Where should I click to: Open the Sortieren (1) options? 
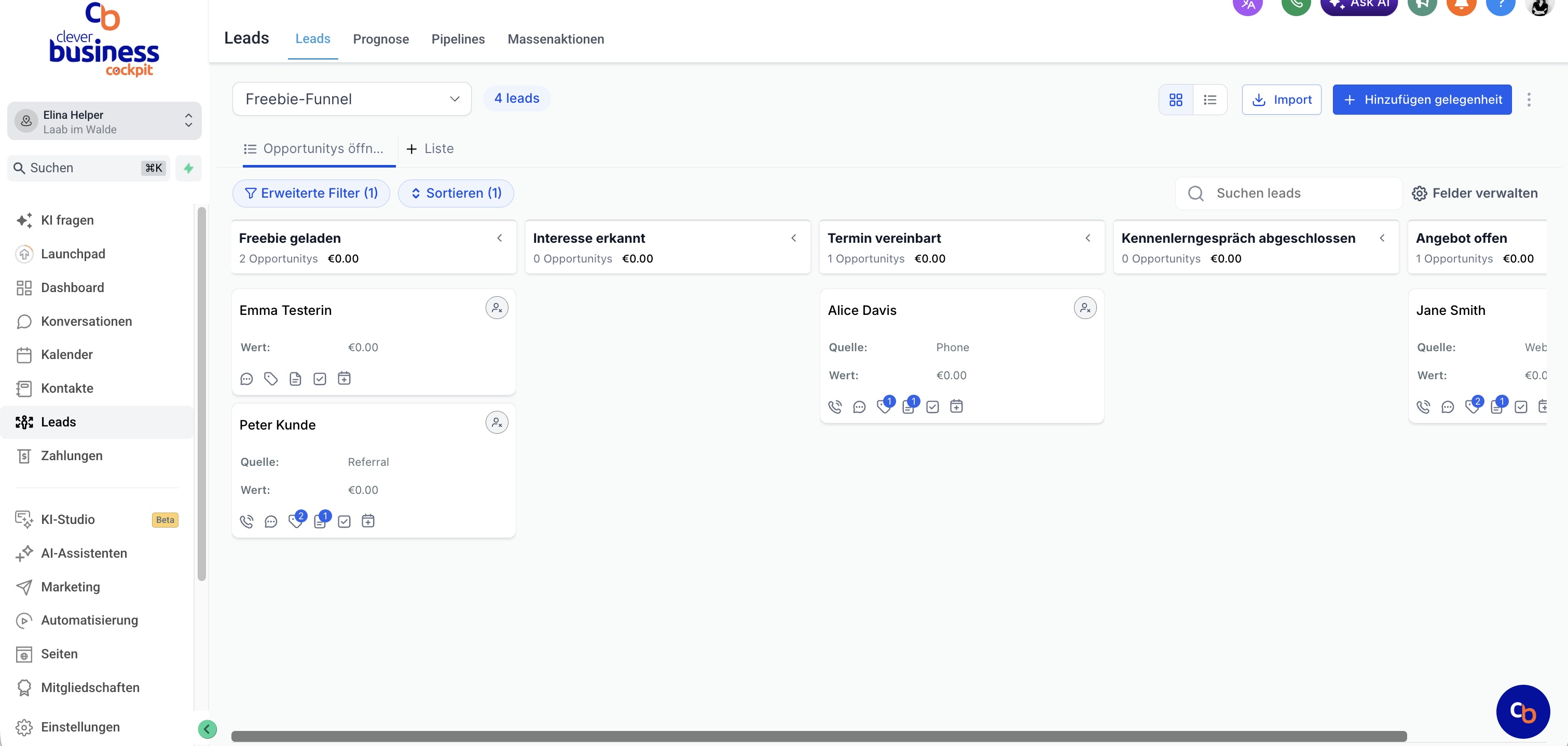pos(456,194)
